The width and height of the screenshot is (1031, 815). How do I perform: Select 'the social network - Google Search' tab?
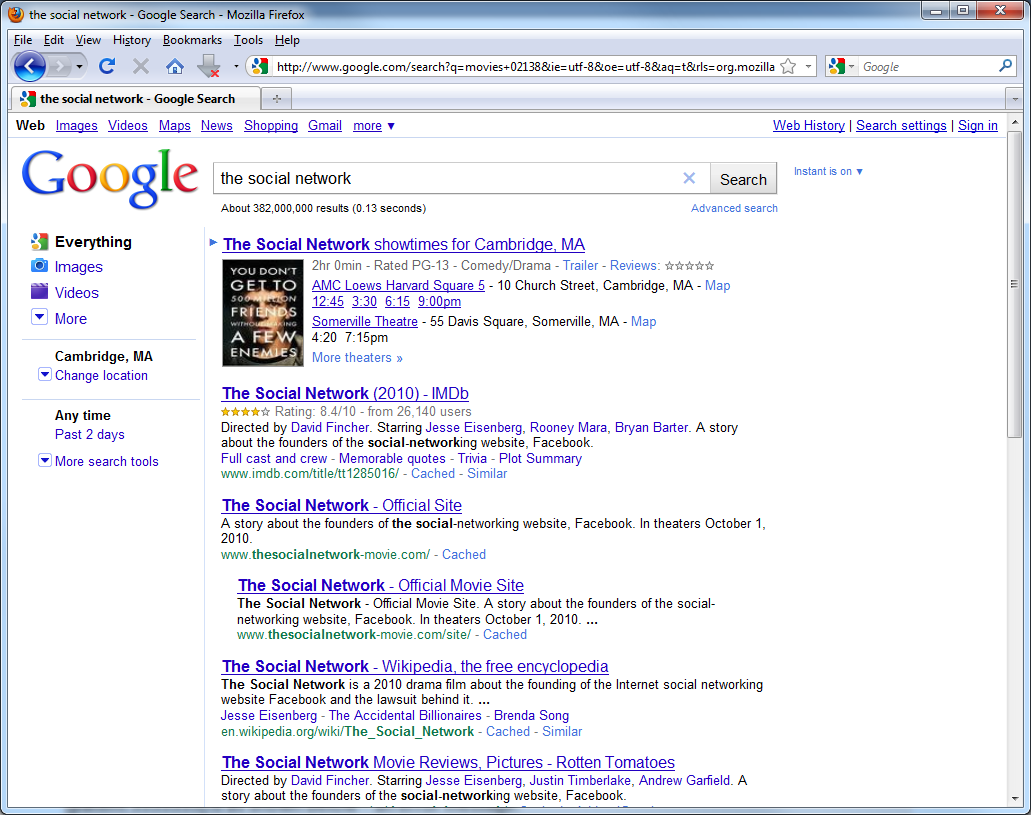pyautogui.click(x=135, y=99)
